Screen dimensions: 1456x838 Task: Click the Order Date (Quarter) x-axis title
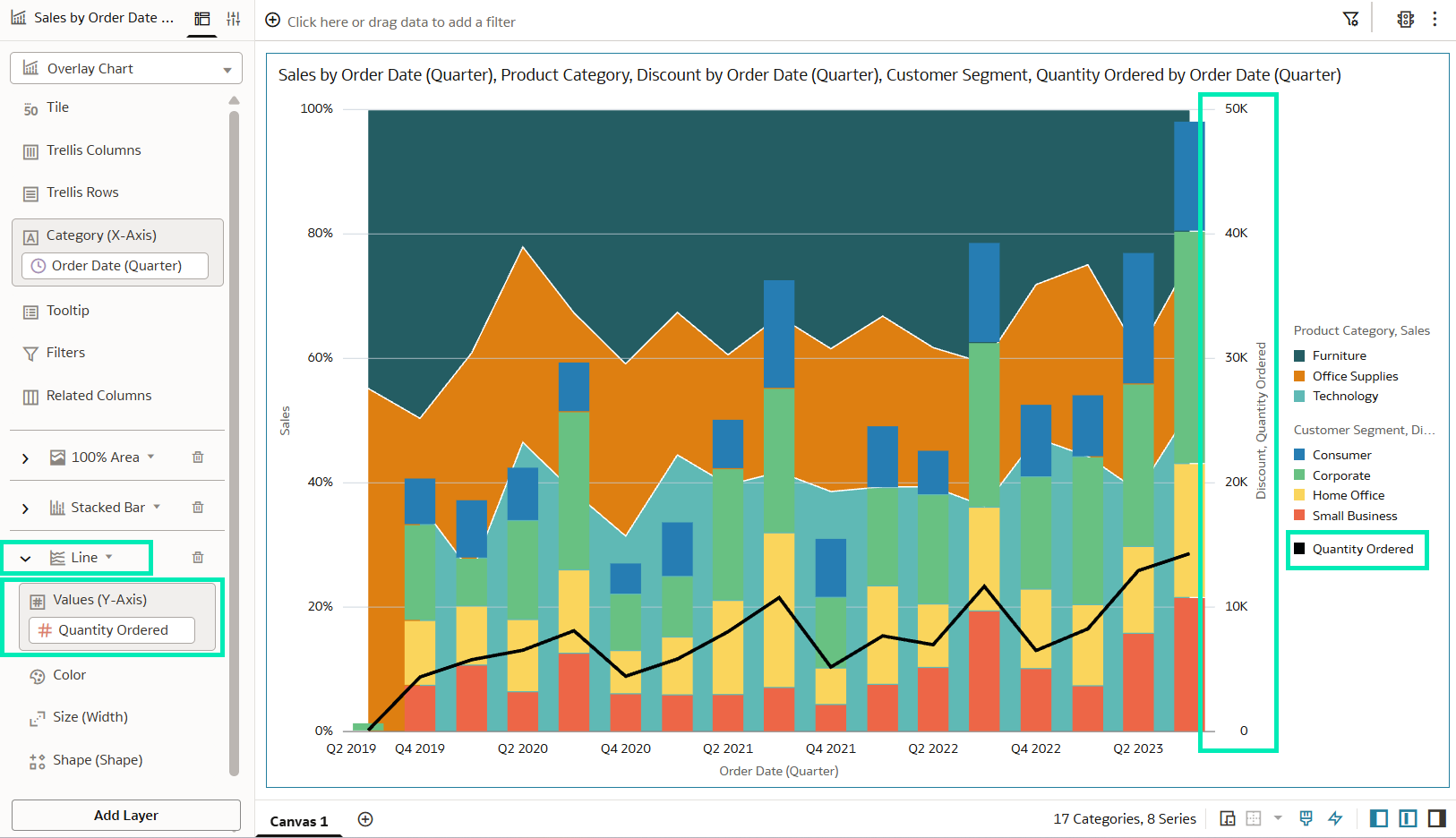779,771
